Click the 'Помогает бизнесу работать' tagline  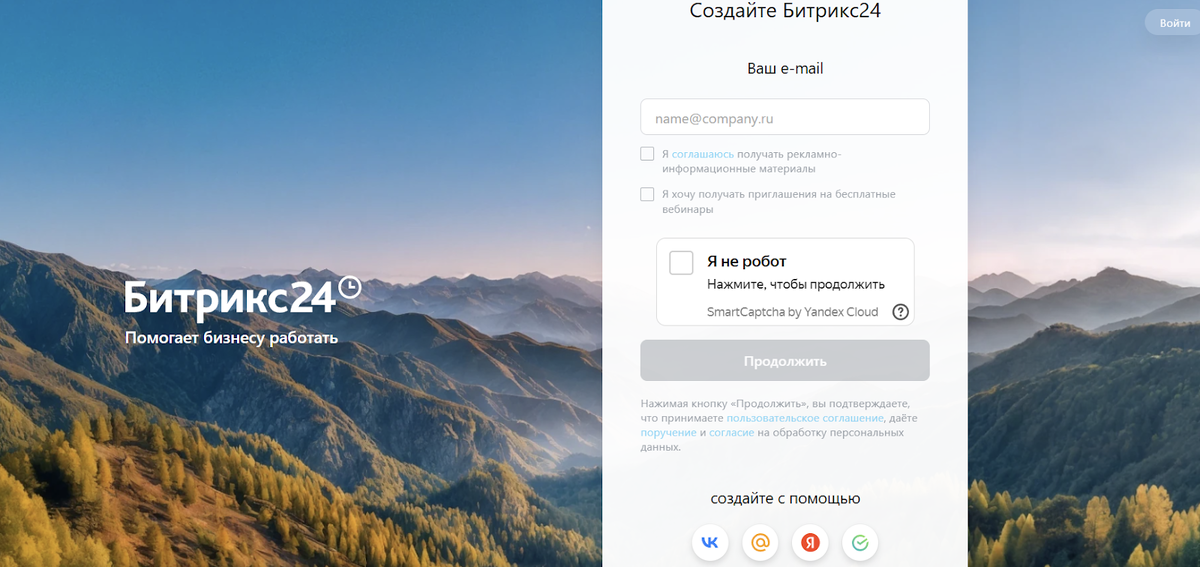click(232, 338)
